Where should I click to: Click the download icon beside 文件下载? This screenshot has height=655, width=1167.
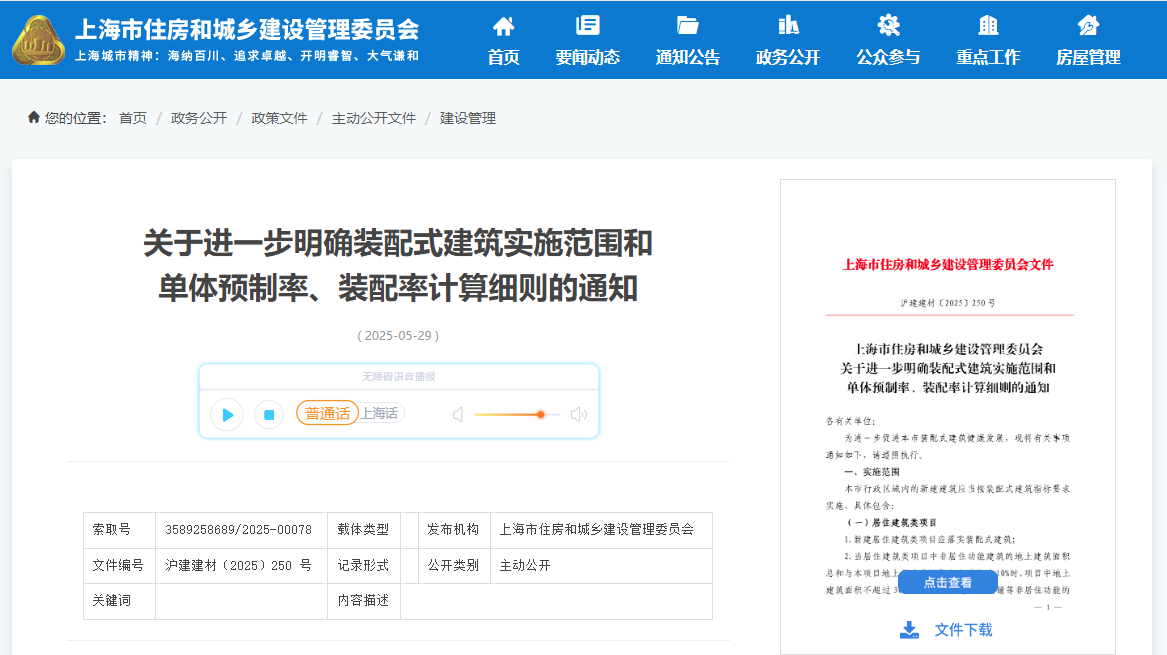pos(909,630)
